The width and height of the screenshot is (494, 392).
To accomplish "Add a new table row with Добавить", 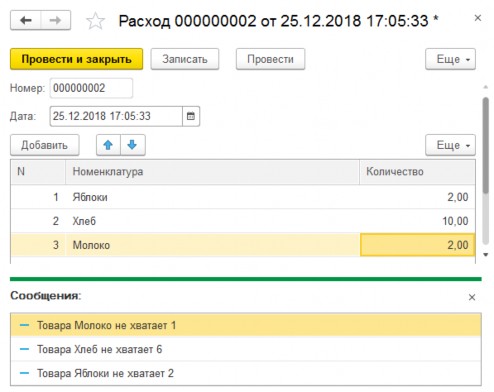I will point(45,145).
